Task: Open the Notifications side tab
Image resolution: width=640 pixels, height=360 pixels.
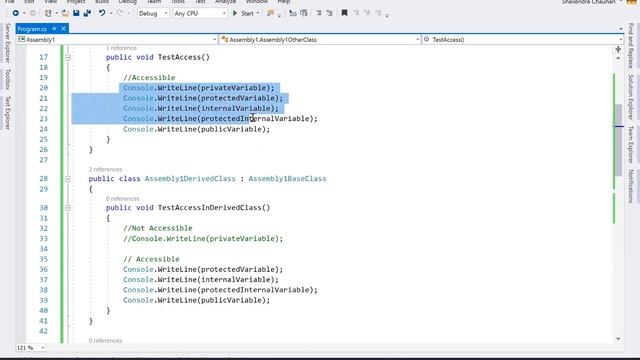Action: tap(631, 186)
